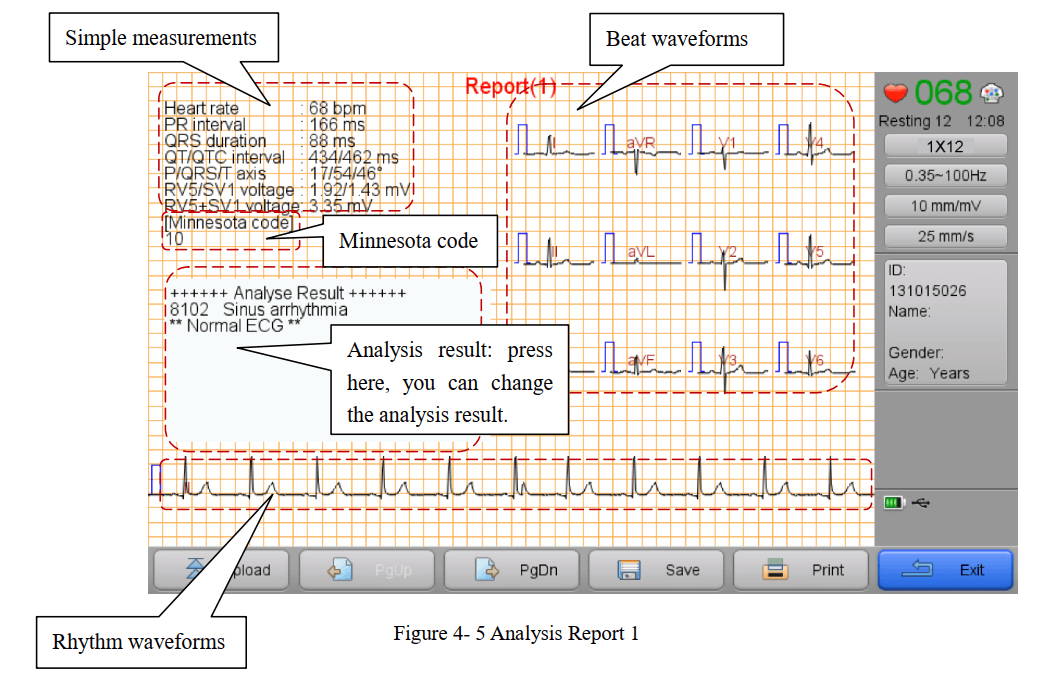Select the 68 bpm heart rate value

click(337, 108)
